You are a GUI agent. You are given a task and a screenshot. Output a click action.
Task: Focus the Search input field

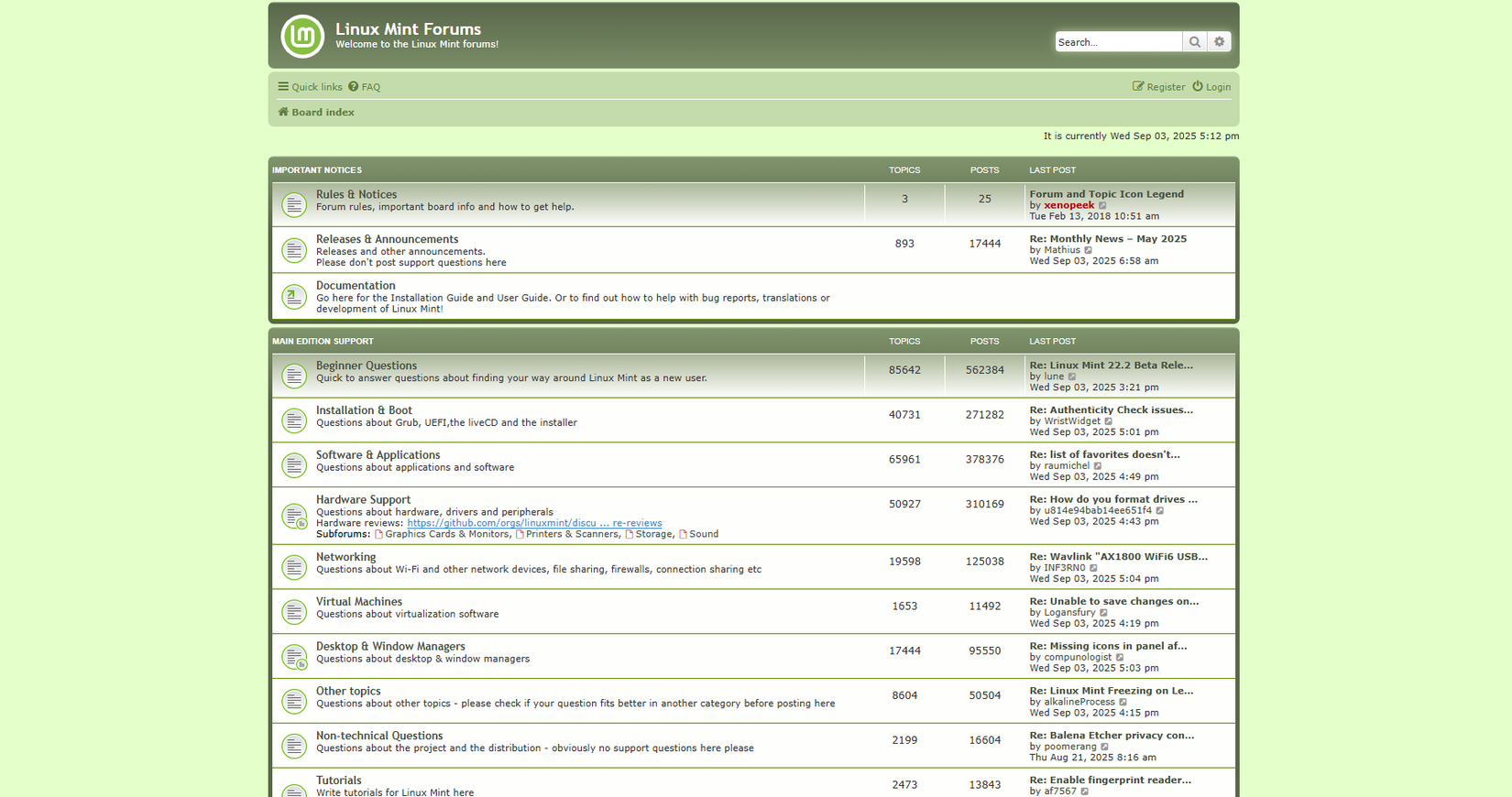[1118, 42]
